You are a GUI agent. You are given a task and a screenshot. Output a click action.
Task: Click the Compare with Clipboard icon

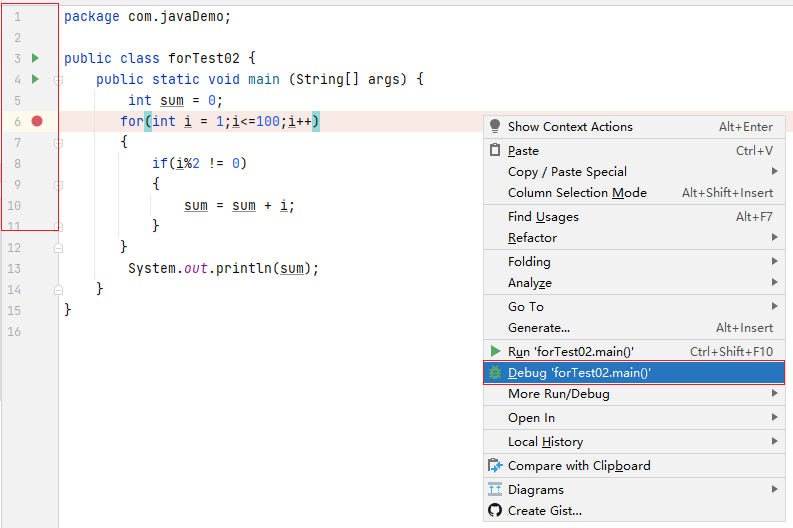pos(495,465)
